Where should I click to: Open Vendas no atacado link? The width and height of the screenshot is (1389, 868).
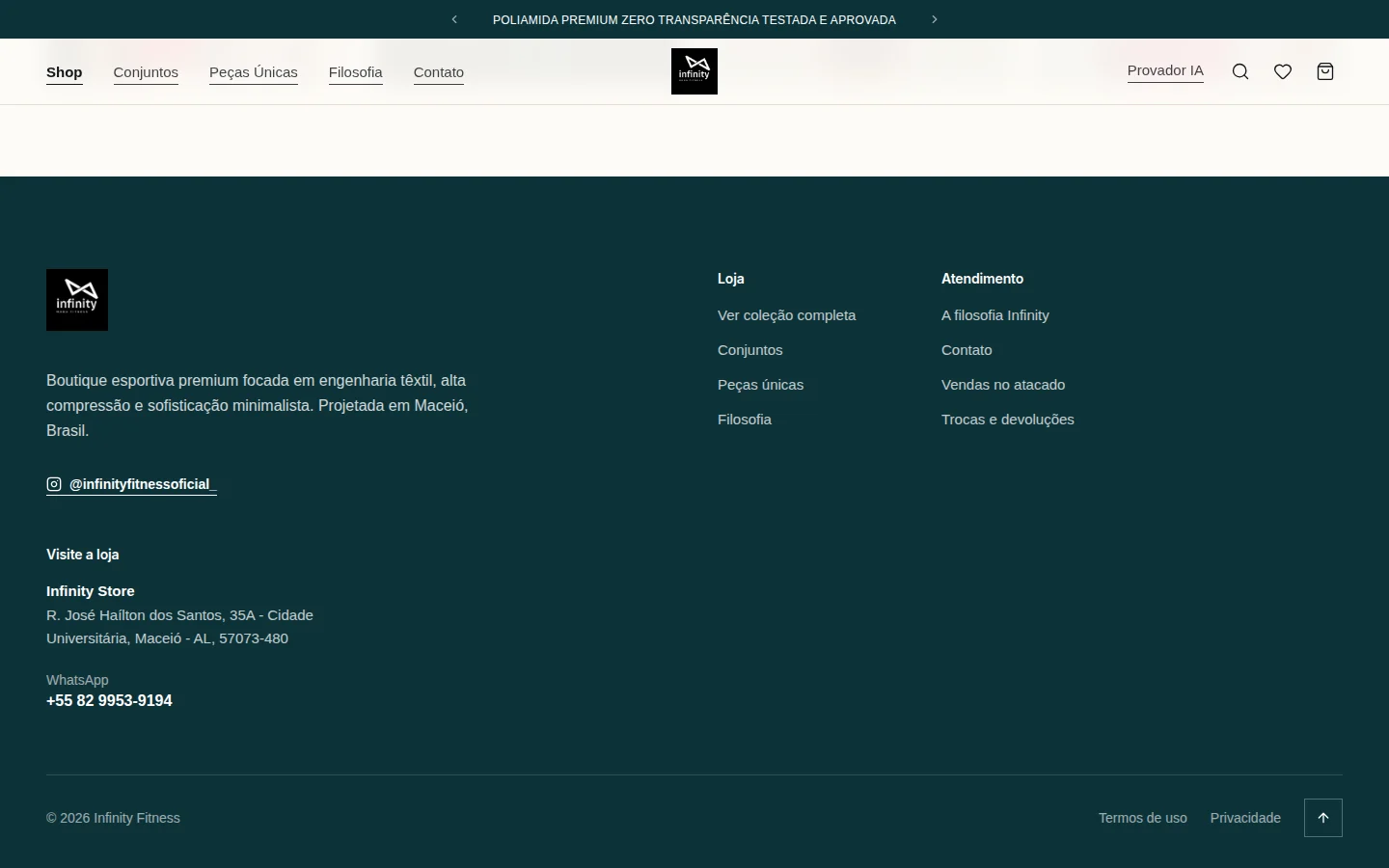click(x=1003, y=385)
